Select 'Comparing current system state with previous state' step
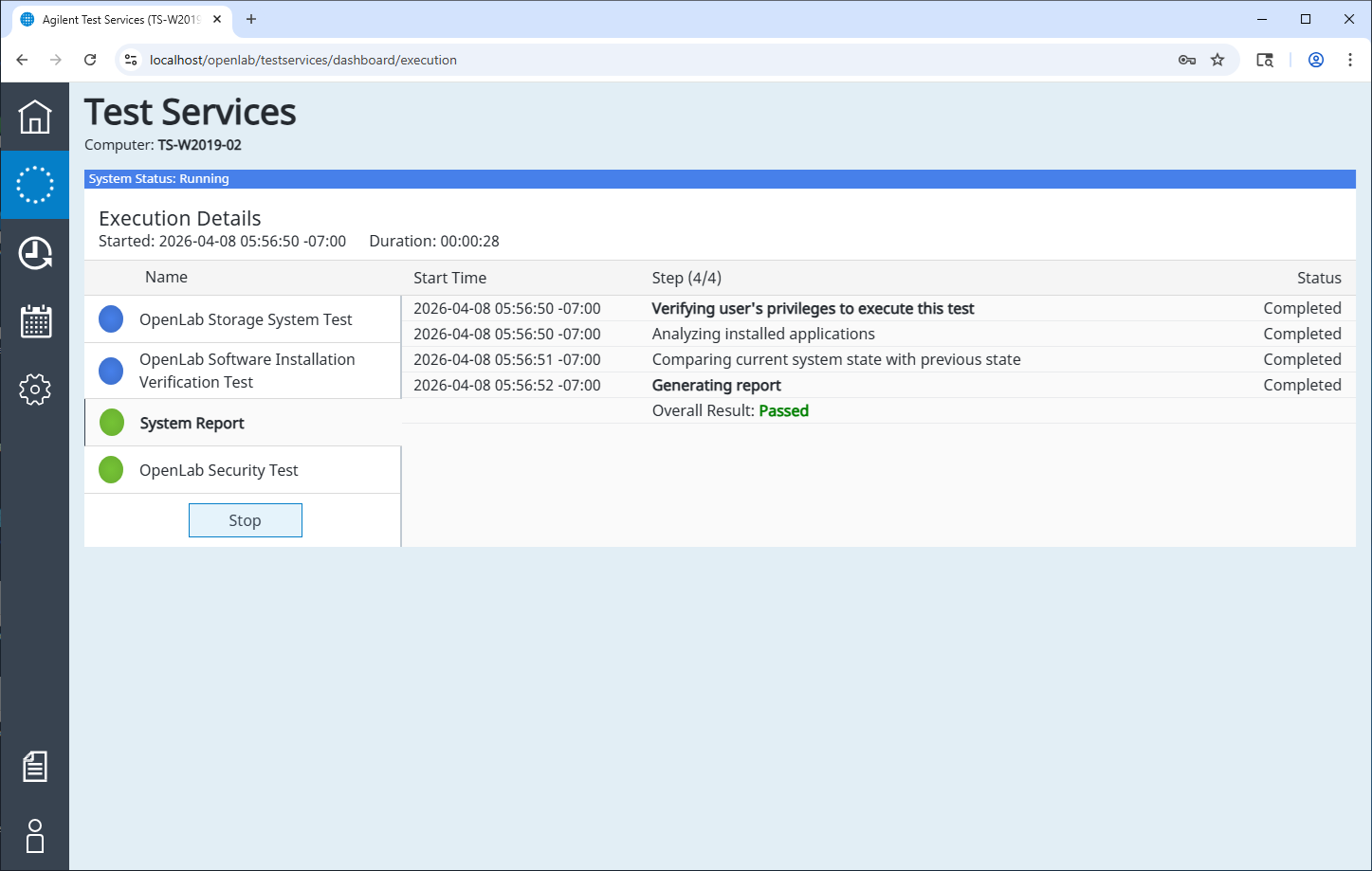1372x871 pixels. [x=836, y=359]
